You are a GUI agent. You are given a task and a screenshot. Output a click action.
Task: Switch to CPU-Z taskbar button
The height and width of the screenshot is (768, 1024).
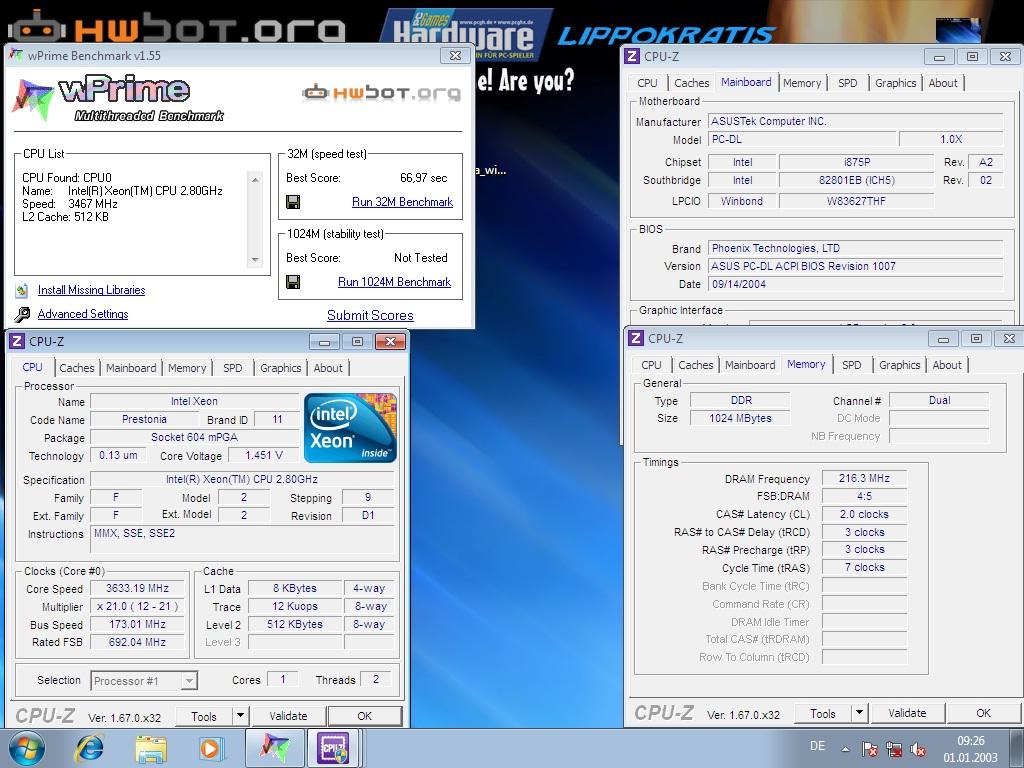[333, 748]
